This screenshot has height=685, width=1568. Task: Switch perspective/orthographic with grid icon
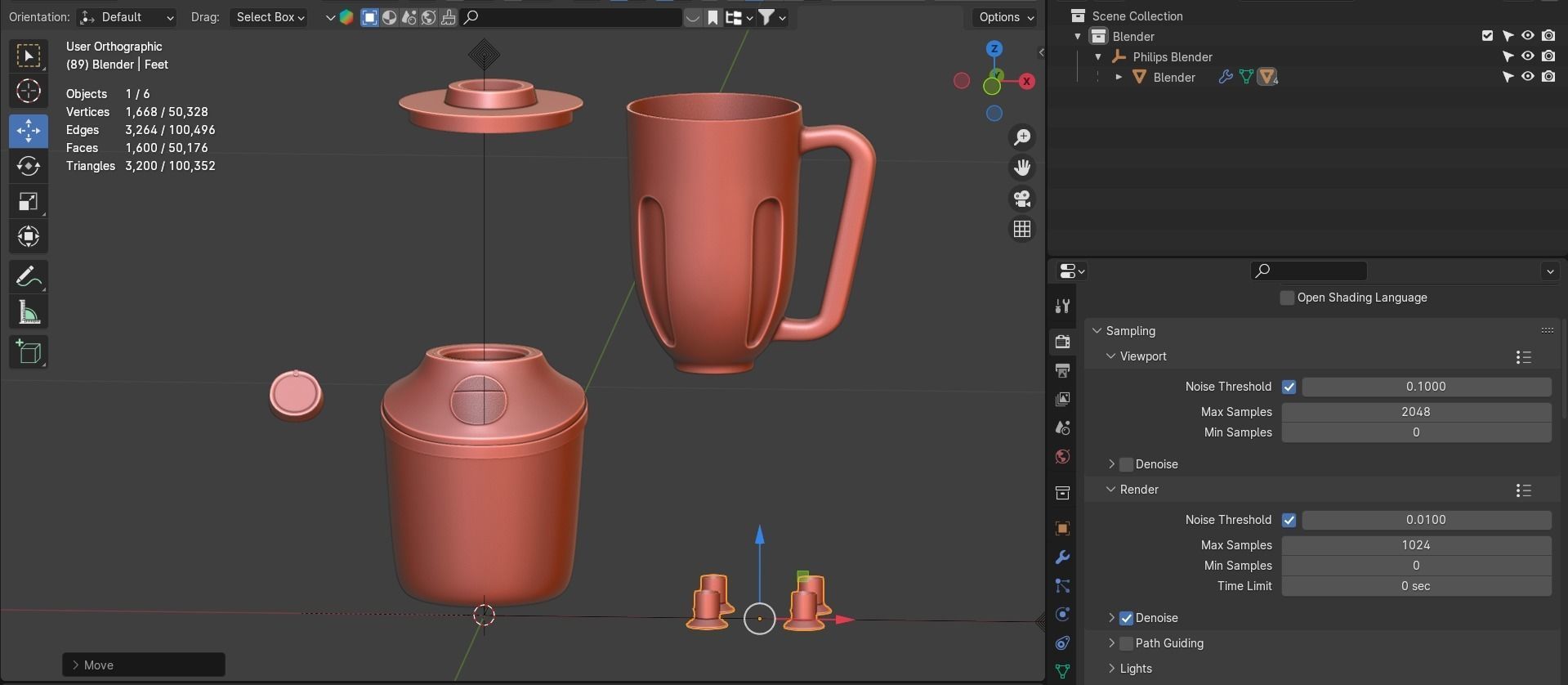tap(1022, 230)
